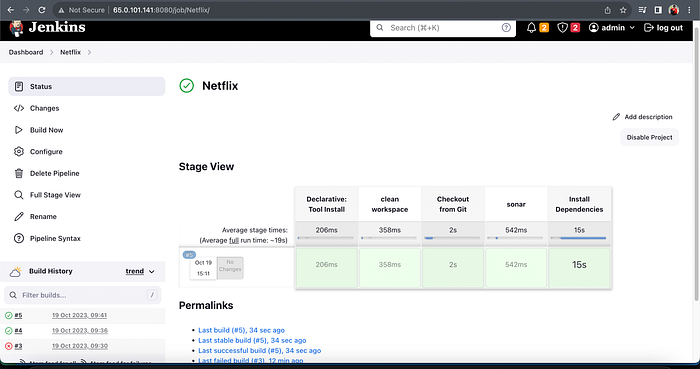Focus the Jenkins search field
Image resolution: width=700 pixels, height=369 pixels.
443,28
